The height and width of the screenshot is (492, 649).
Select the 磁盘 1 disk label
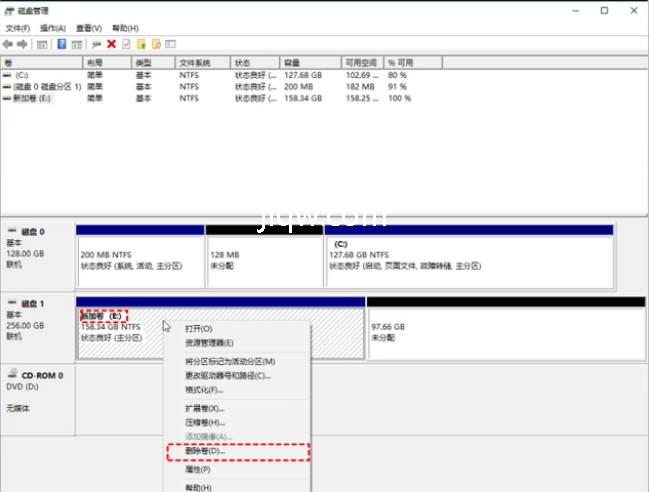pyautogui.click(x=32, y=302)
